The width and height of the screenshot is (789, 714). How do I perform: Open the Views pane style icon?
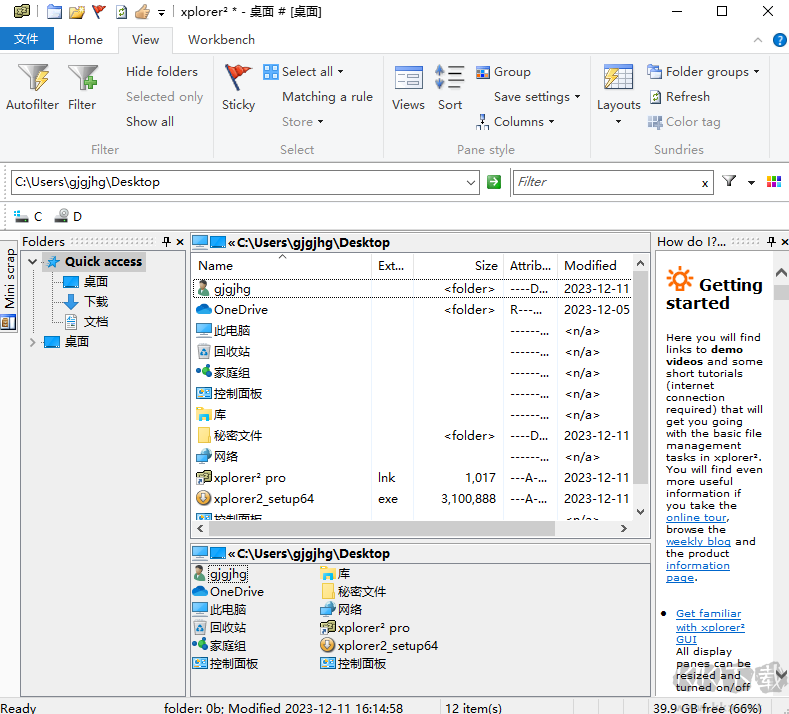click(x=408, y=80)
